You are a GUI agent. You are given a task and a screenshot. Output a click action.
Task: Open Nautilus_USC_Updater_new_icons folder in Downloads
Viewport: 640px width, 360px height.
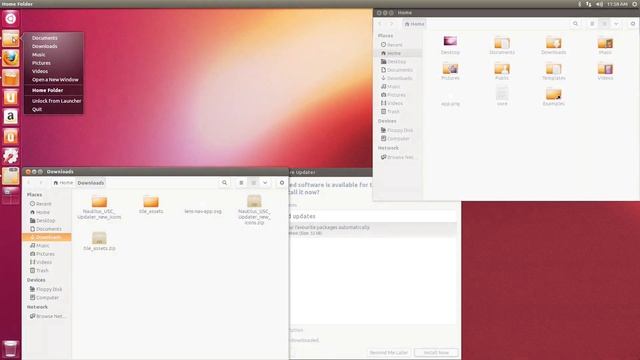point(99,207)
